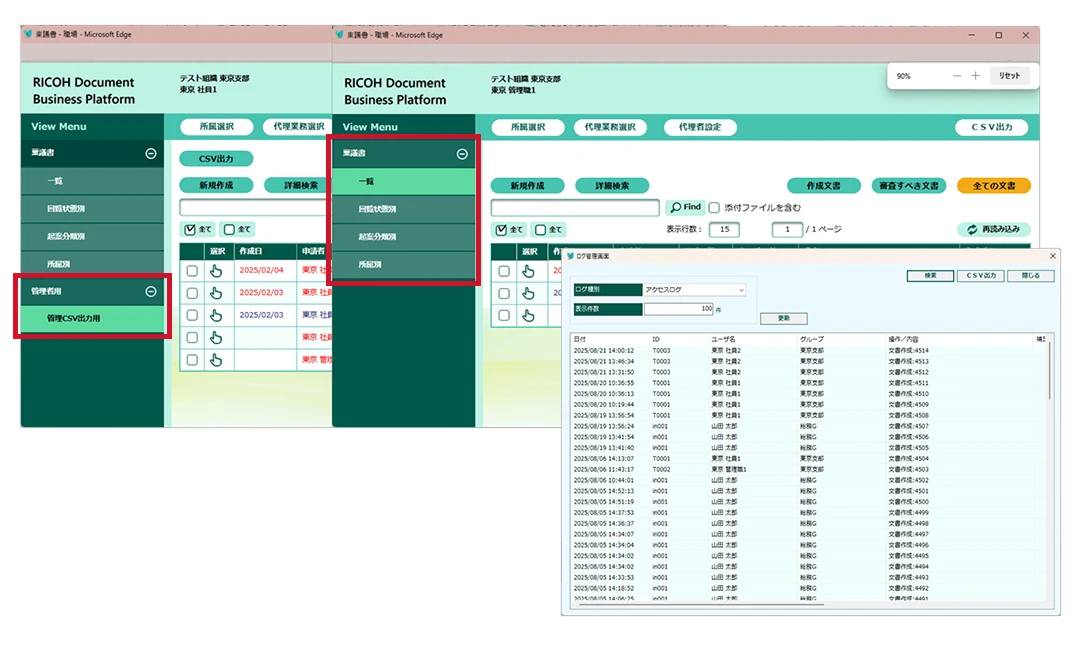Click the app logo icon in the ログ管理画面 title bar
Image resolution: width=1080 pixels, height=650 pixels.
tap(571, 255)
